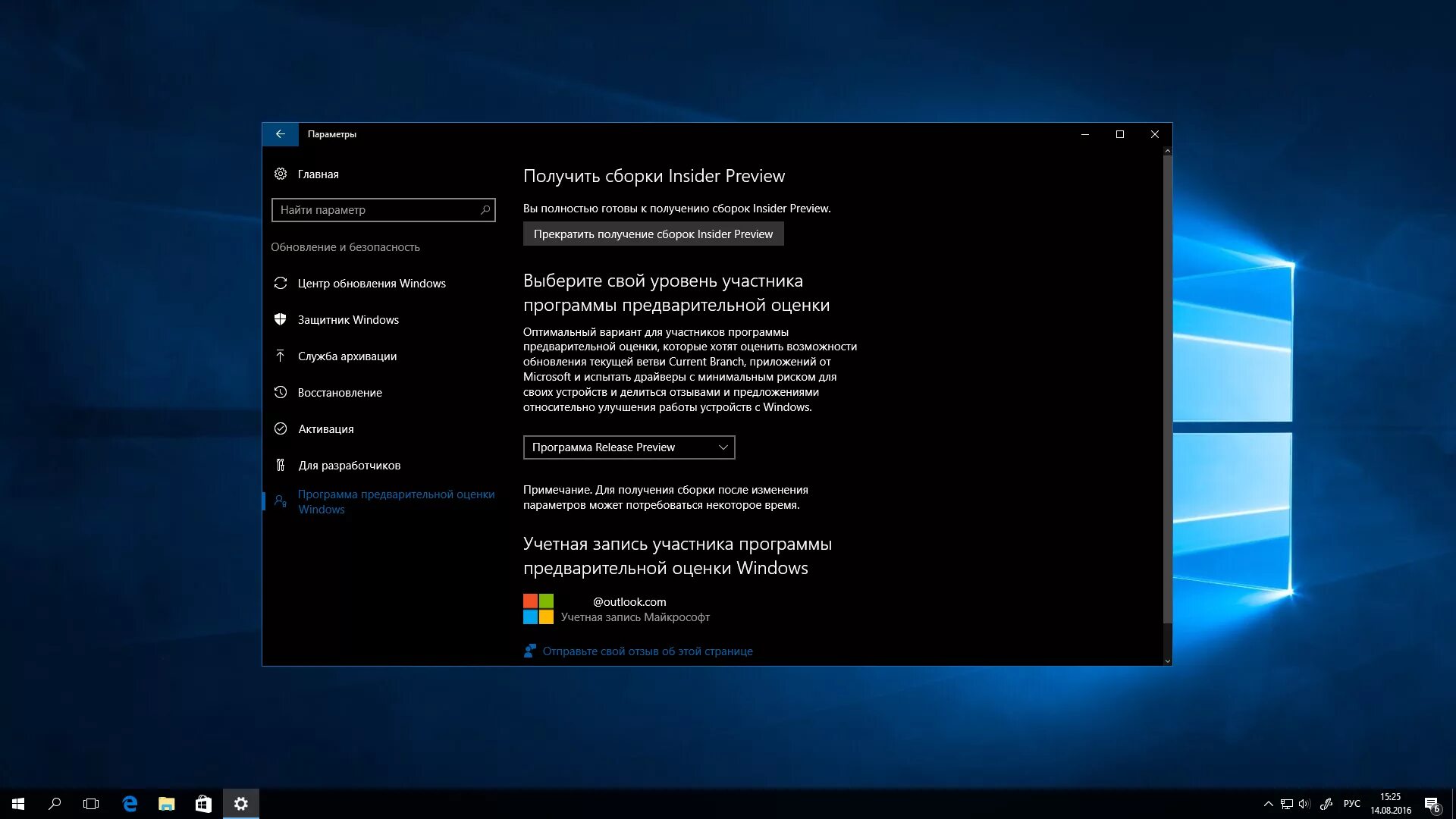Click the Защитник Windows shield icon
This screenshot has width=1456, height=819.
point(281,320)
